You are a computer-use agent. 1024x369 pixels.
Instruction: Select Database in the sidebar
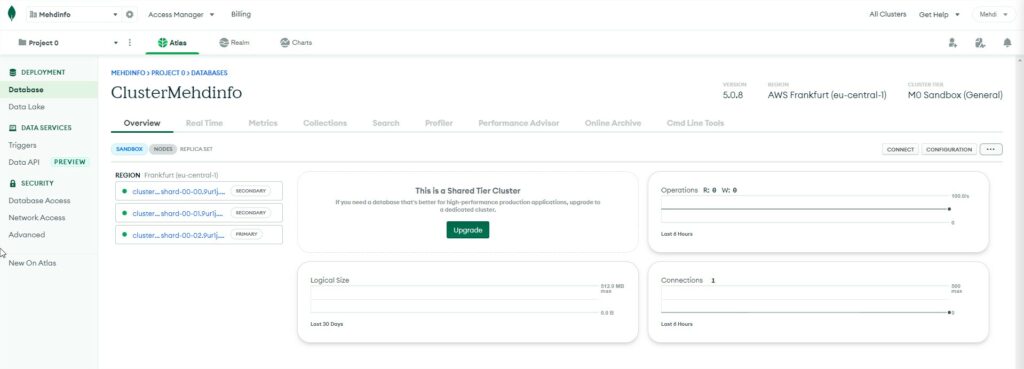49,89
